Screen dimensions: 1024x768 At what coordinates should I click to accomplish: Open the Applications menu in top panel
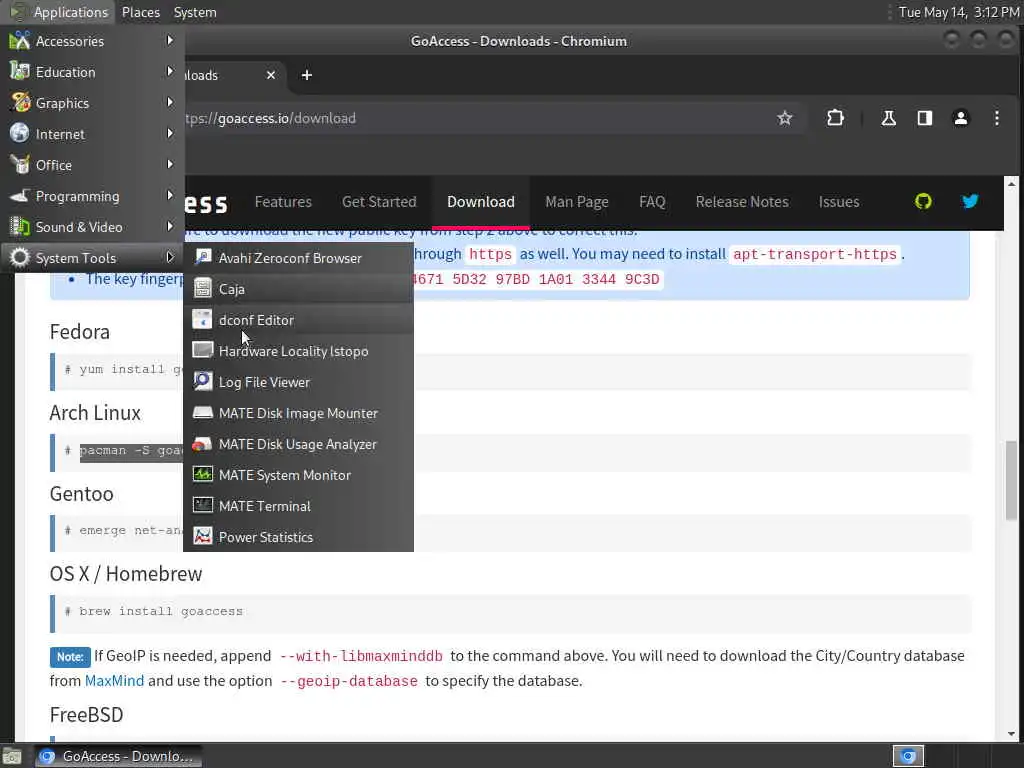(58, 12)
